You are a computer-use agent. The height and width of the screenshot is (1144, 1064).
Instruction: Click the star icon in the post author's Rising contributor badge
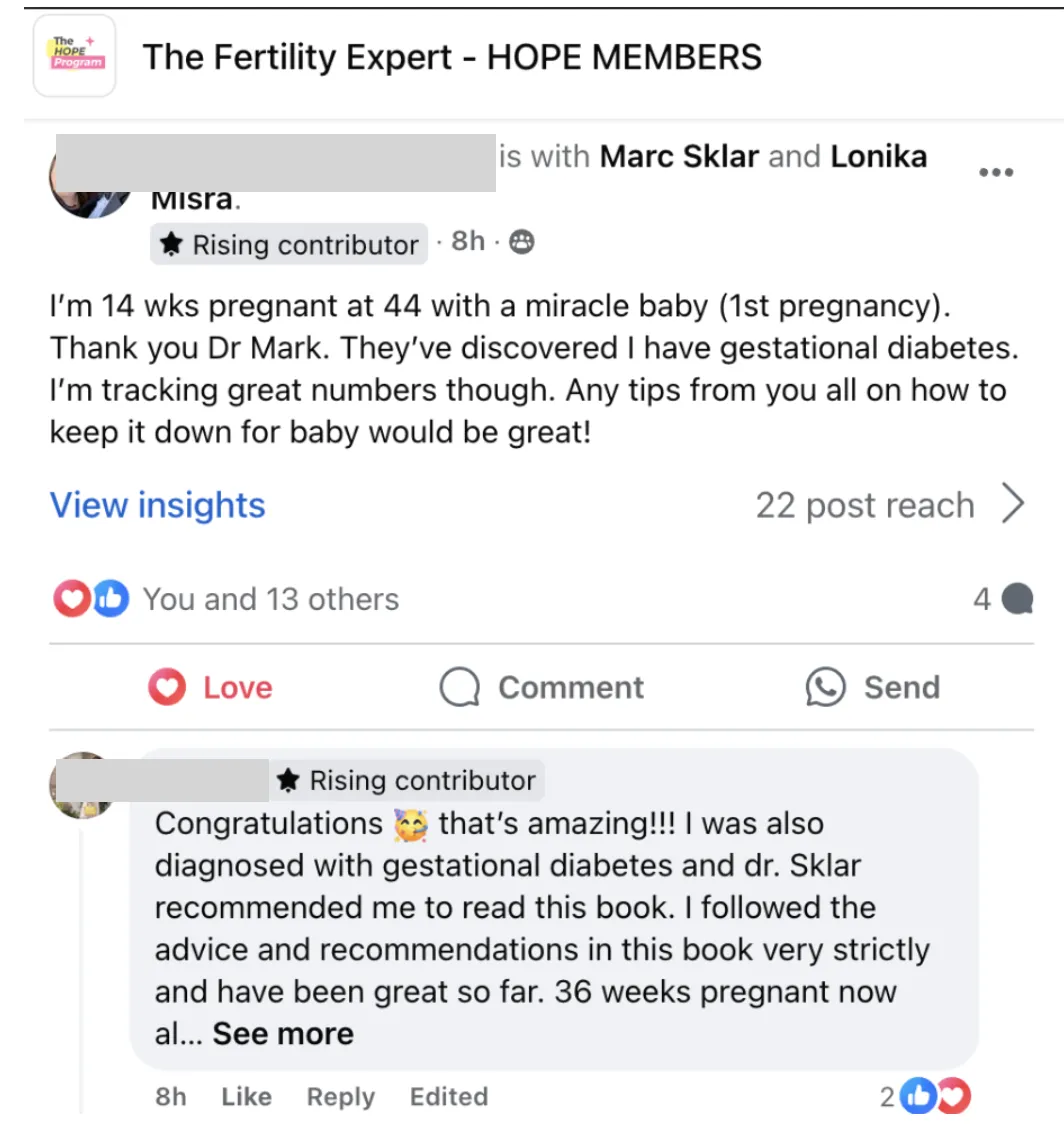(x=171, y=244)
